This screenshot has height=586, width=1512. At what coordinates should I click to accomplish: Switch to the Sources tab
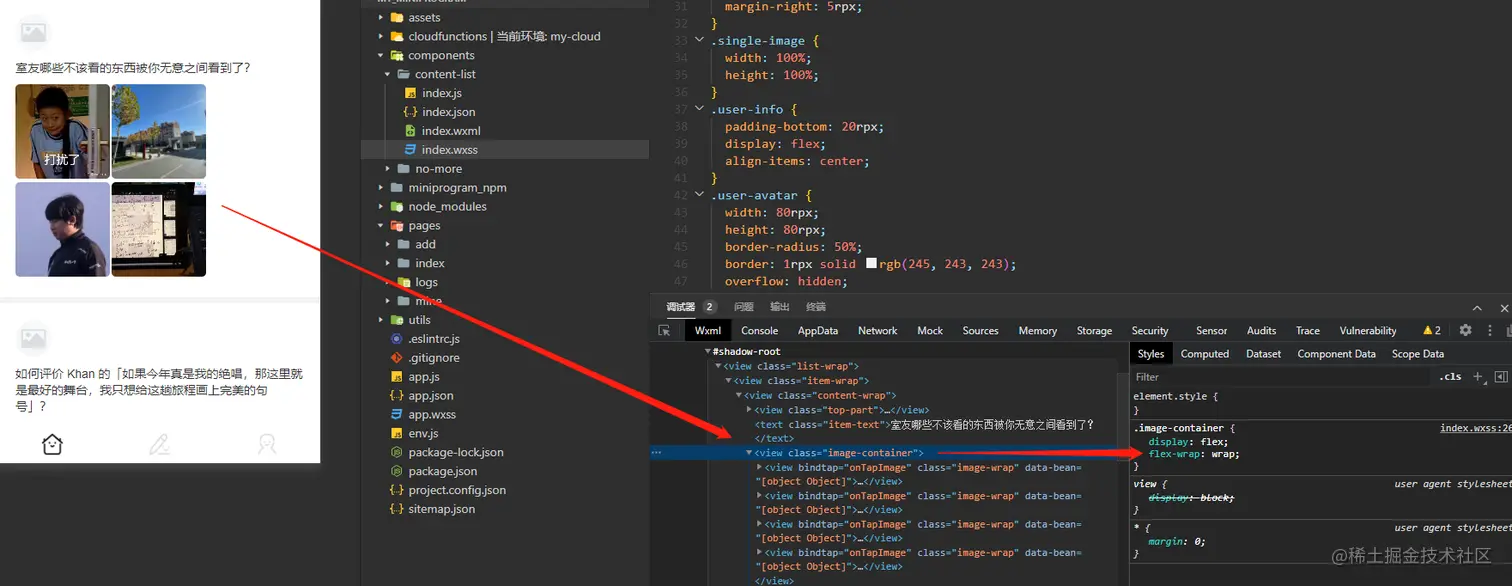980,331
